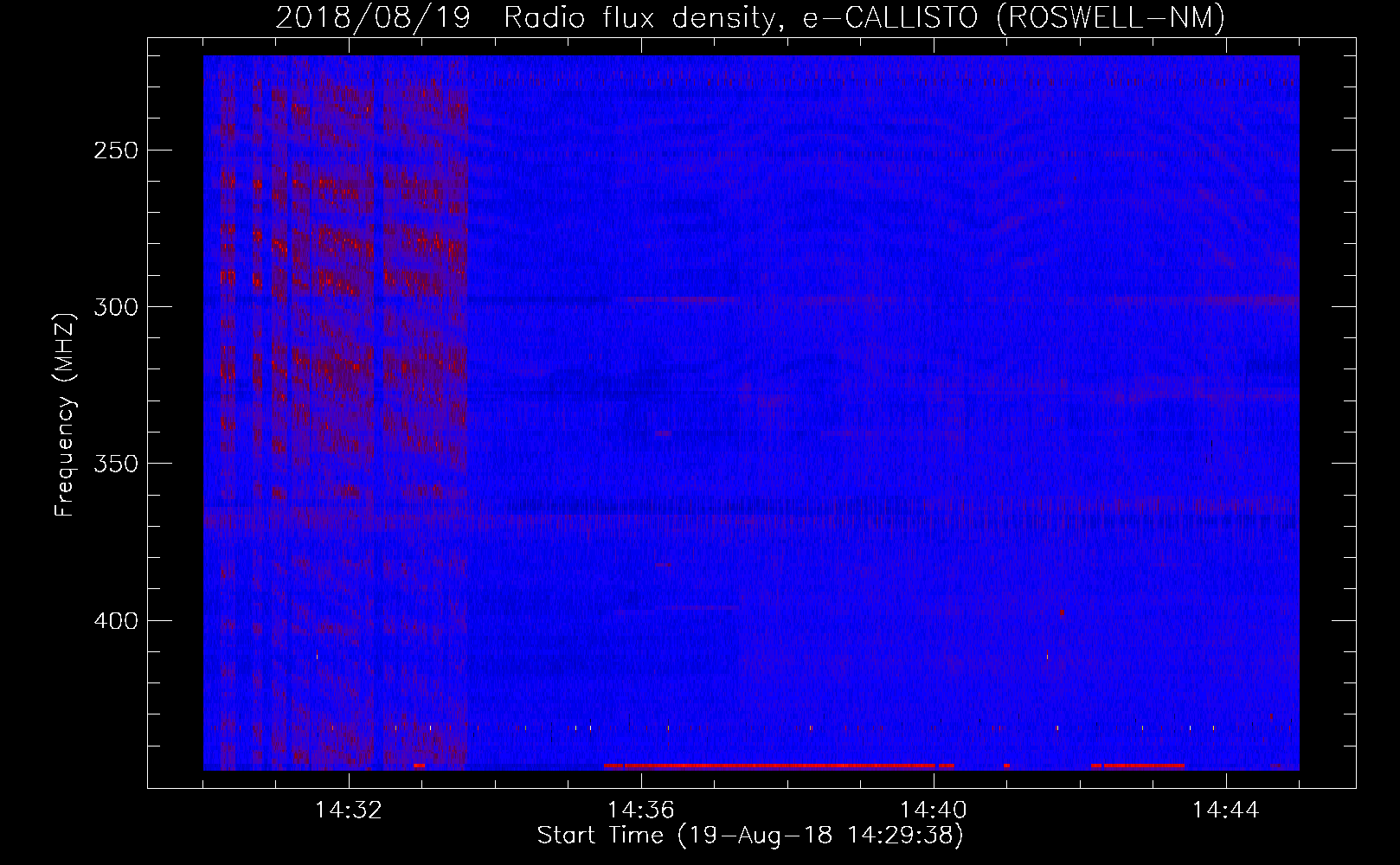Click the 14:36 time tick label
The width and height of the screenshot is (1400, 865).
[x=641, y=811]
